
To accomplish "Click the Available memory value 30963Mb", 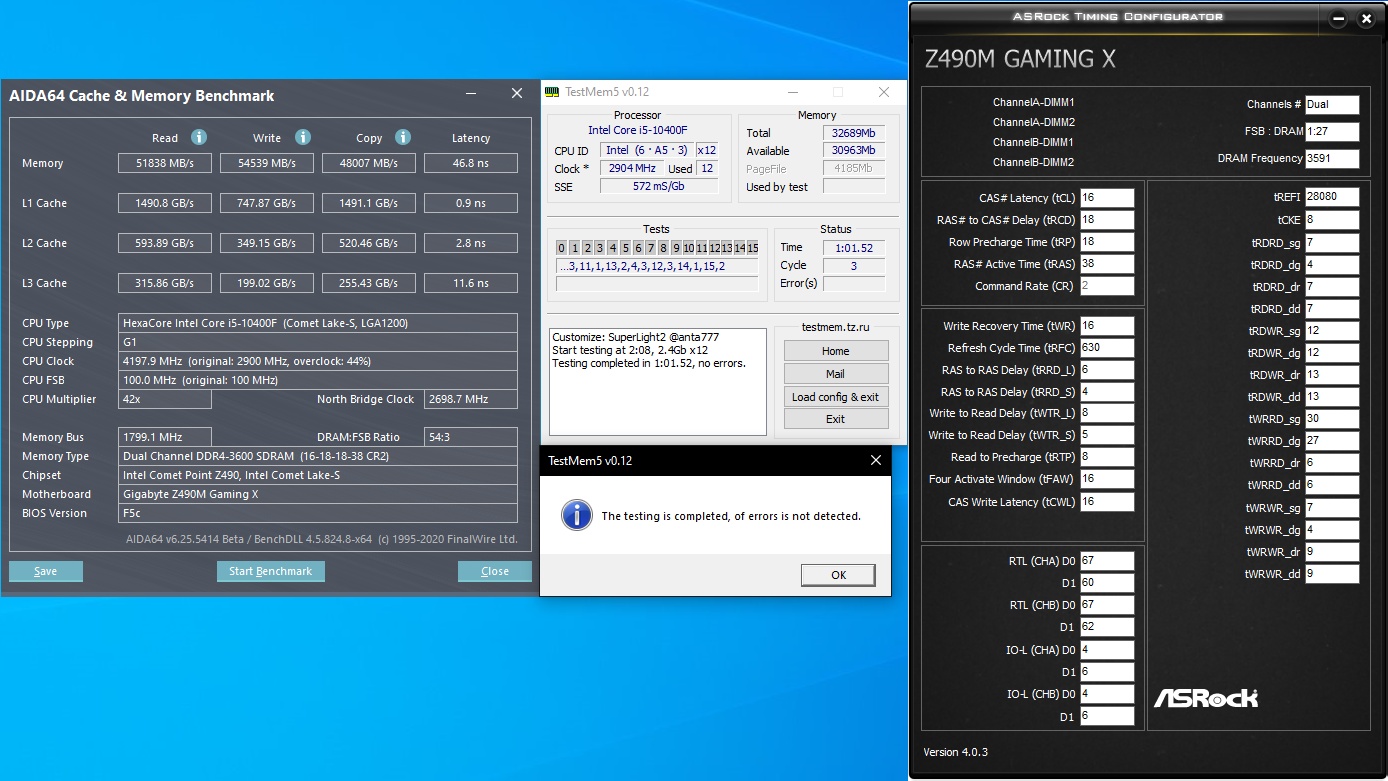I will (x=856, y=151).
